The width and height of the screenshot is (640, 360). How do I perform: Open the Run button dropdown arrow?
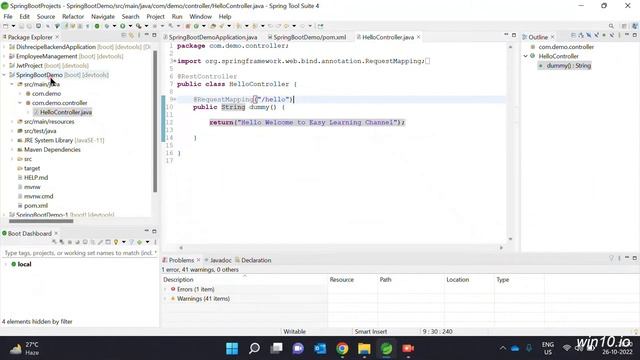click(130, 26)
